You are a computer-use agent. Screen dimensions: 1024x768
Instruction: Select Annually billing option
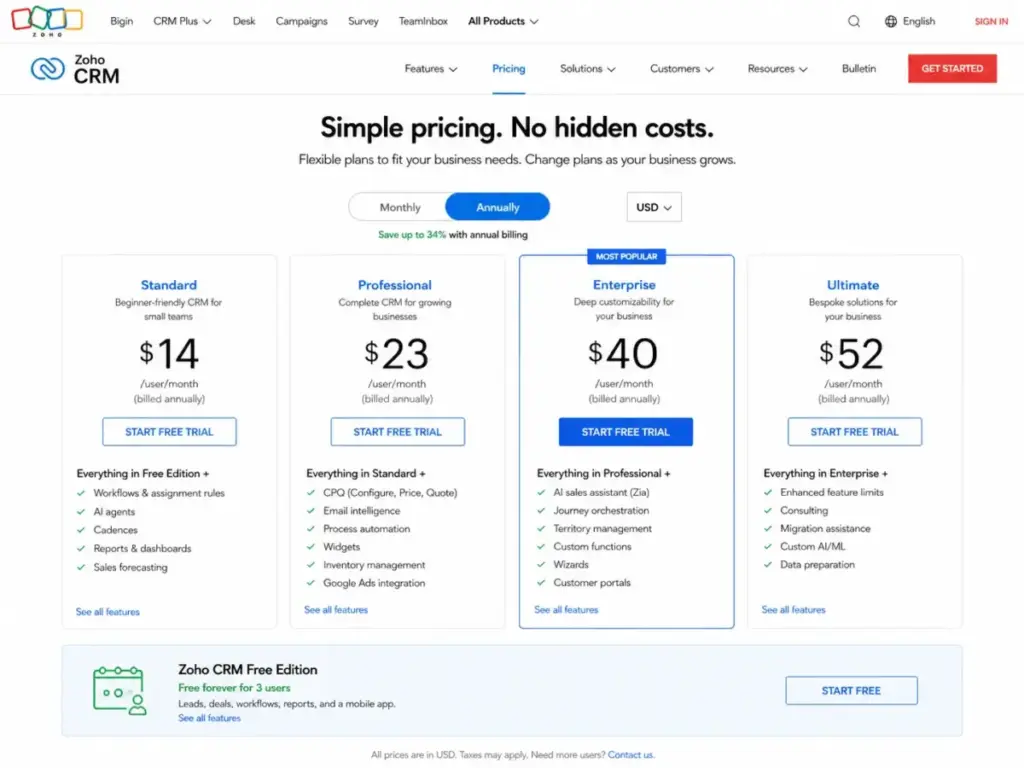coord(498,207)
